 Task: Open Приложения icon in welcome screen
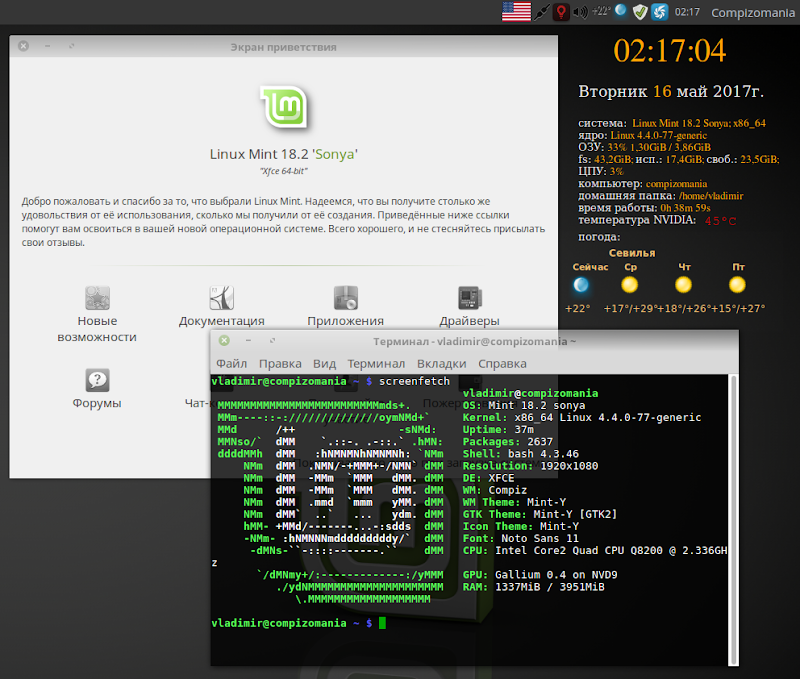click(345, 297)
